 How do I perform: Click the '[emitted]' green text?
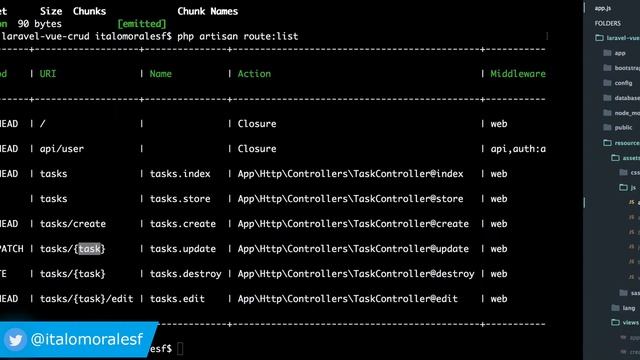tap(142, 24)
